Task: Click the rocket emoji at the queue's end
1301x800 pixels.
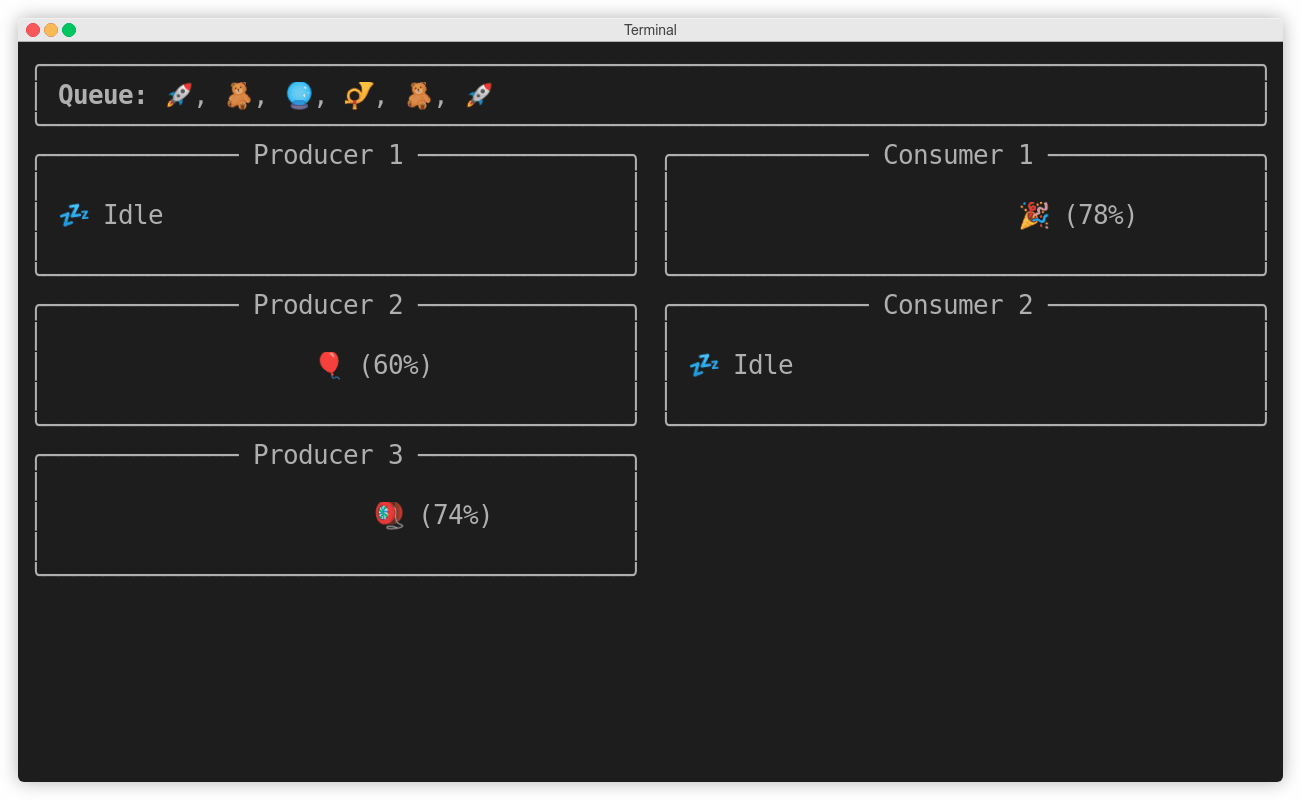Action: pos(478,94)
